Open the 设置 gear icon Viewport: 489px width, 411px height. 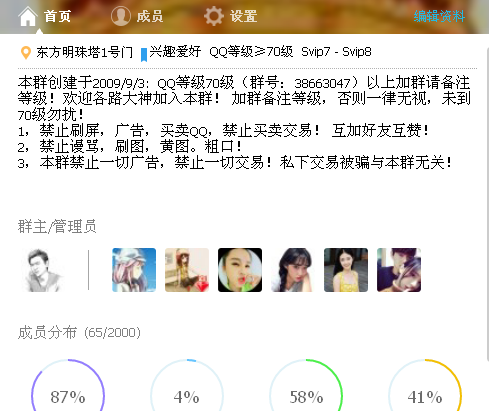(214, 16)
